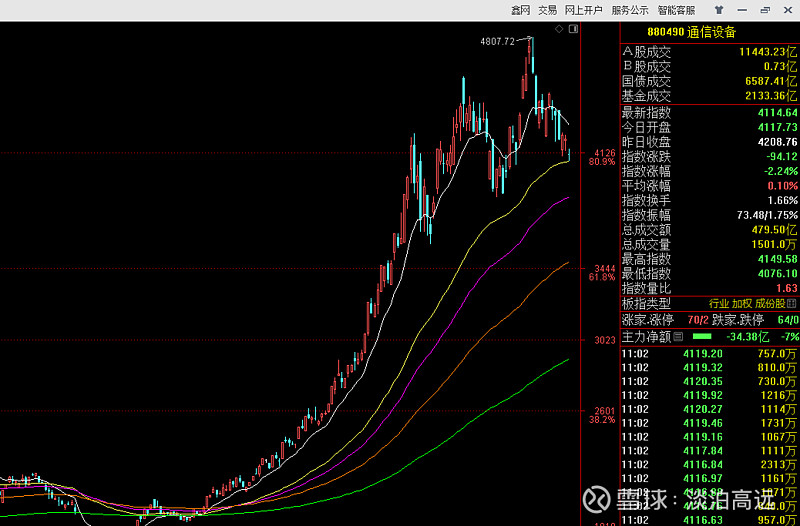
Task: Click the 行业 board type link
Action: (x=719, y=304)
